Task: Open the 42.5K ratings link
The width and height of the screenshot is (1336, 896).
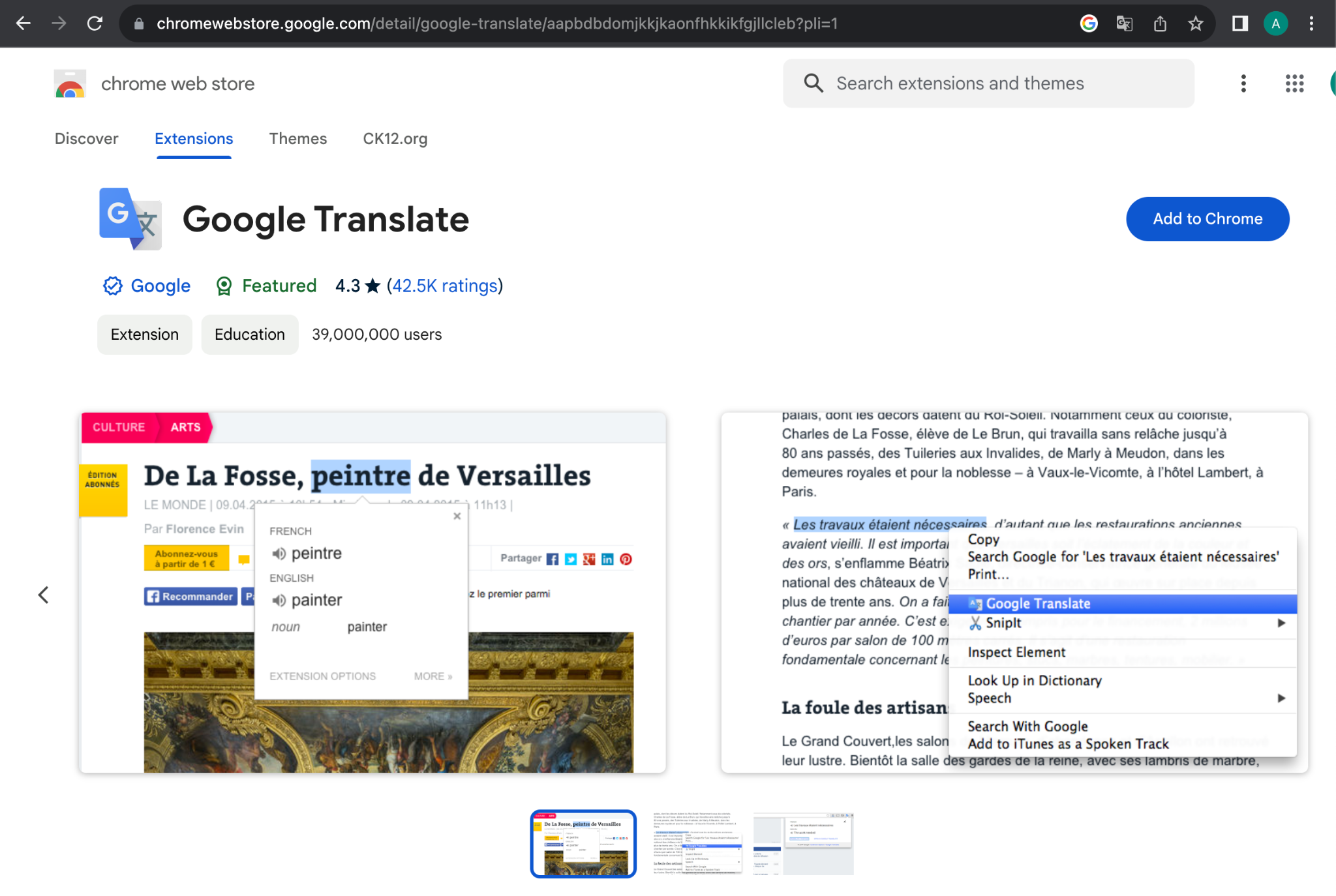Action: click(445, 286)
